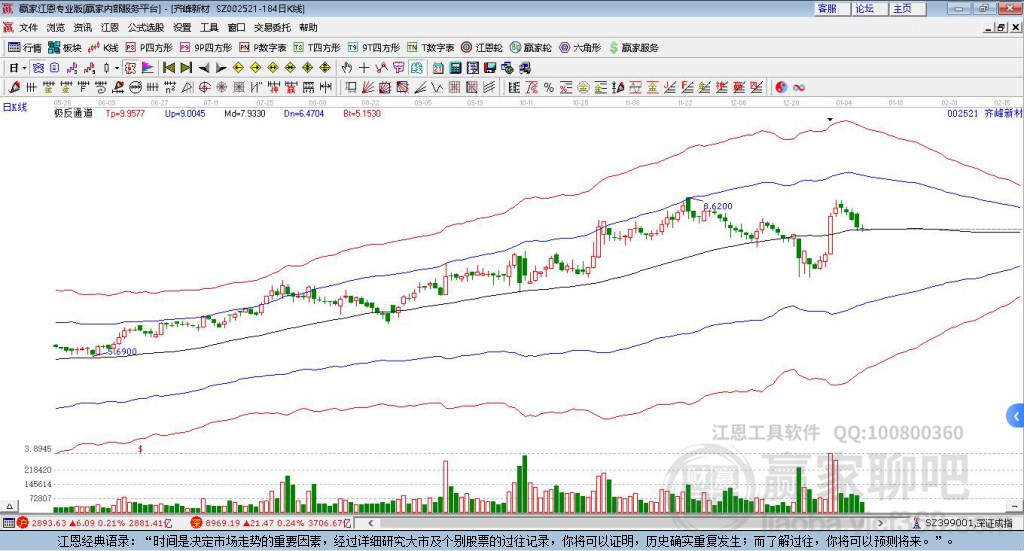
Task: Open the 六角形 hexagon tool
Action: pos(580,48)
